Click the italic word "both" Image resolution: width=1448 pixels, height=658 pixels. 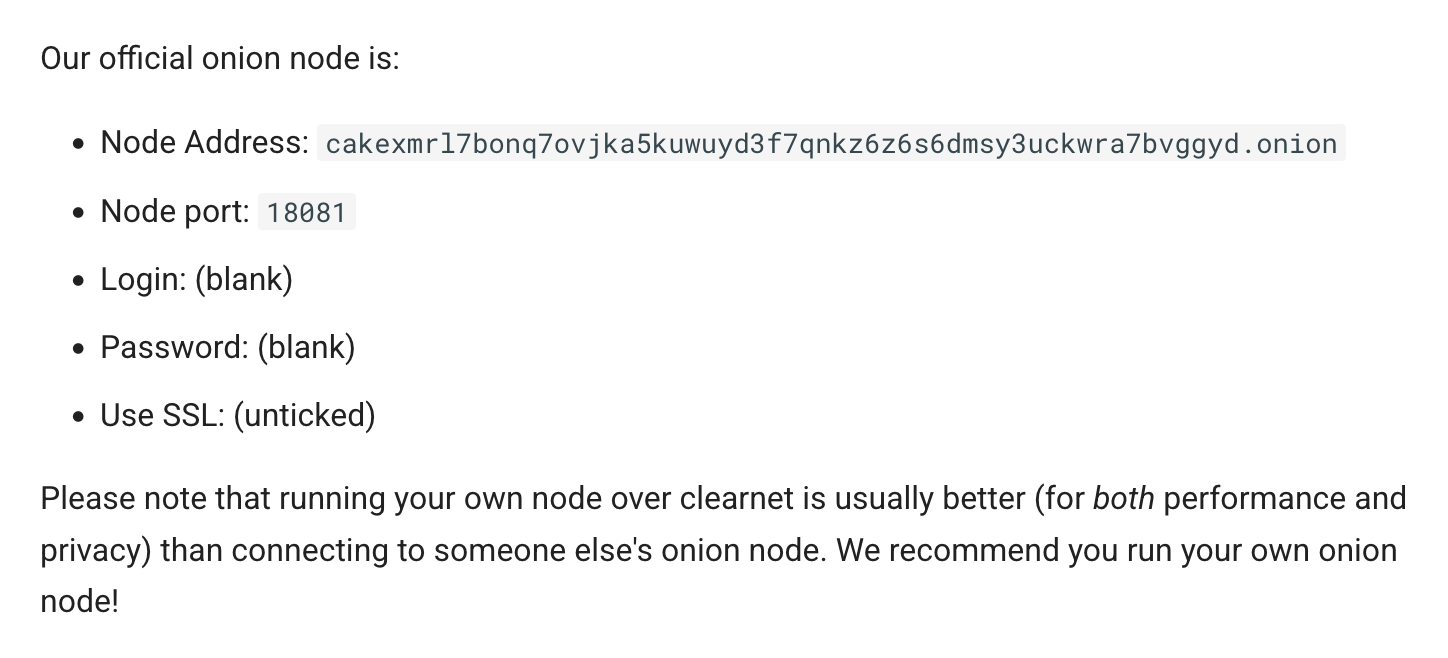click(1123, 498)
